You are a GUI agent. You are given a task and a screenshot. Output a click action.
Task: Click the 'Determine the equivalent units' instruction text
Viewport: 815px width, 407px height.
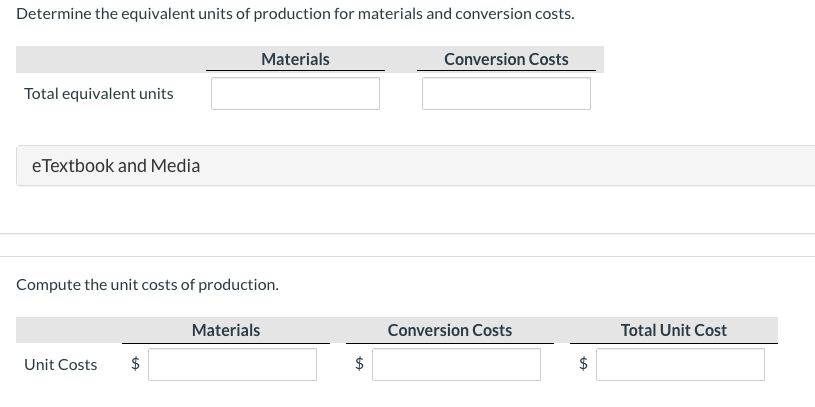tap(295, 14)
